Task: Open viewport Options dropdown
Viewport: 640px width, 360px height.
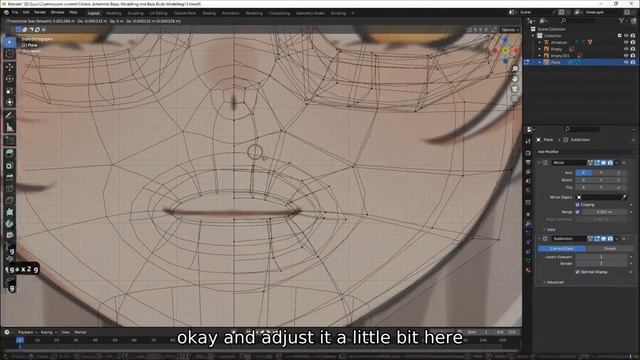Action: coord(509,30)
